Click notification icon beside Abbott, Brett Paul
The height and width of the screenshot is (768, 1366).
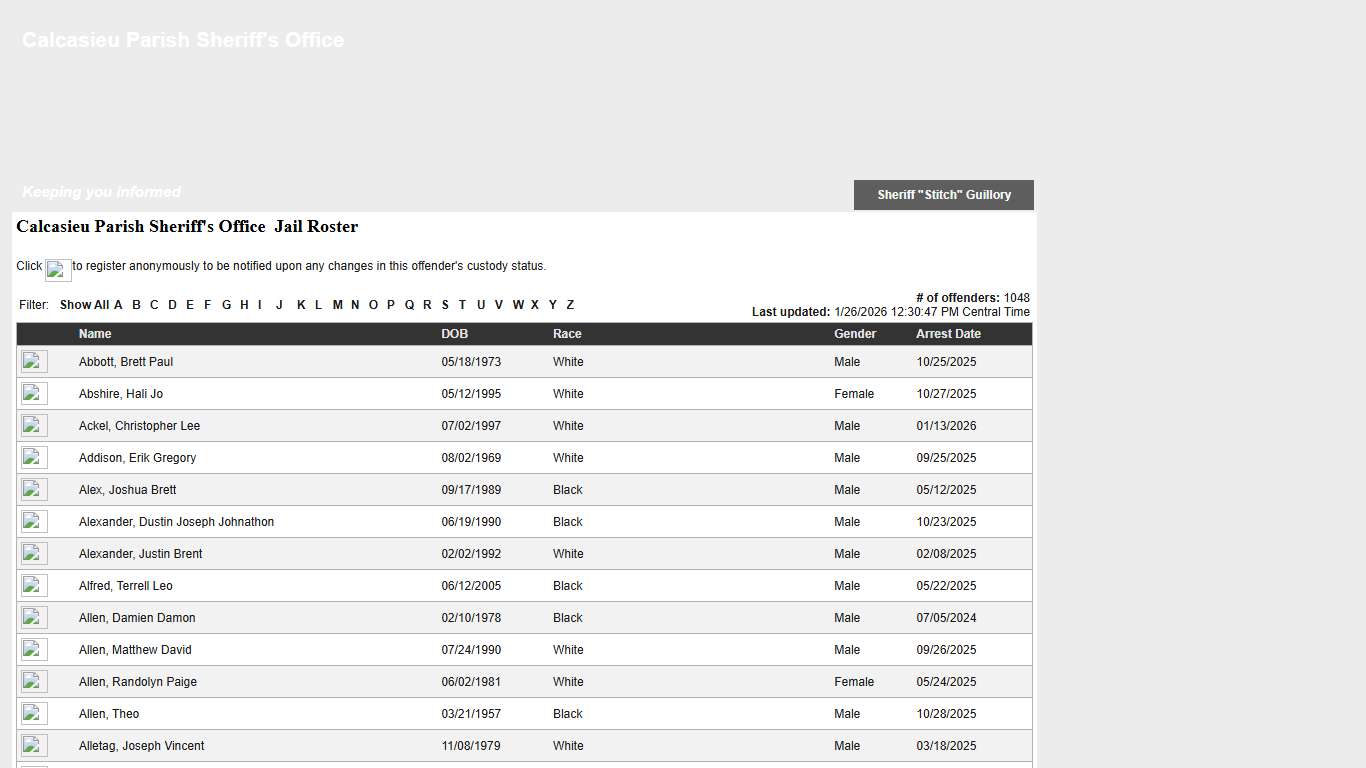point(34,362)
